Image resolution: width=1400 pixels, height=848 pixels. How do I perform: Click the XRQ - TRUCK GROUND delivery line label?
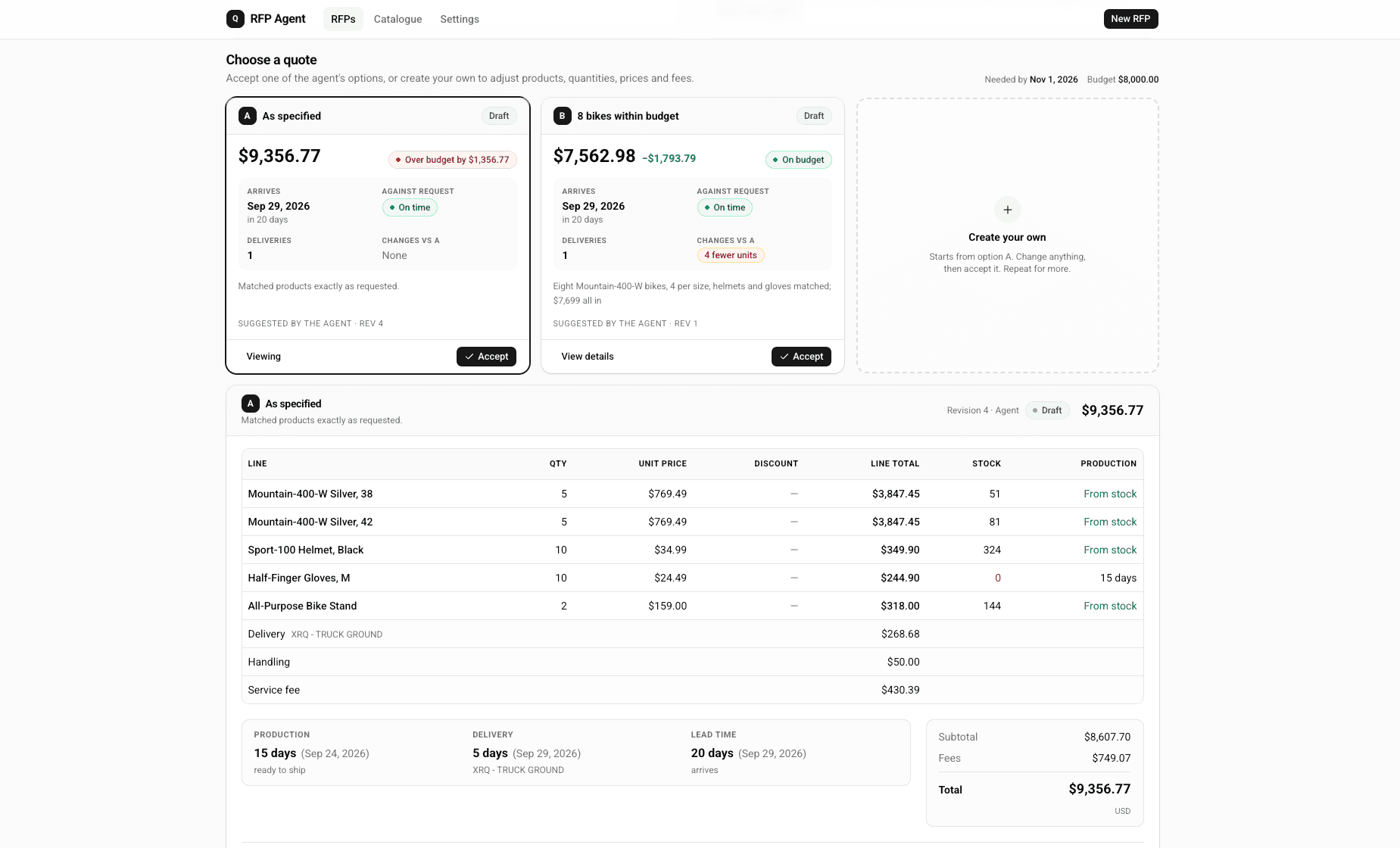(x=337, y=634)
